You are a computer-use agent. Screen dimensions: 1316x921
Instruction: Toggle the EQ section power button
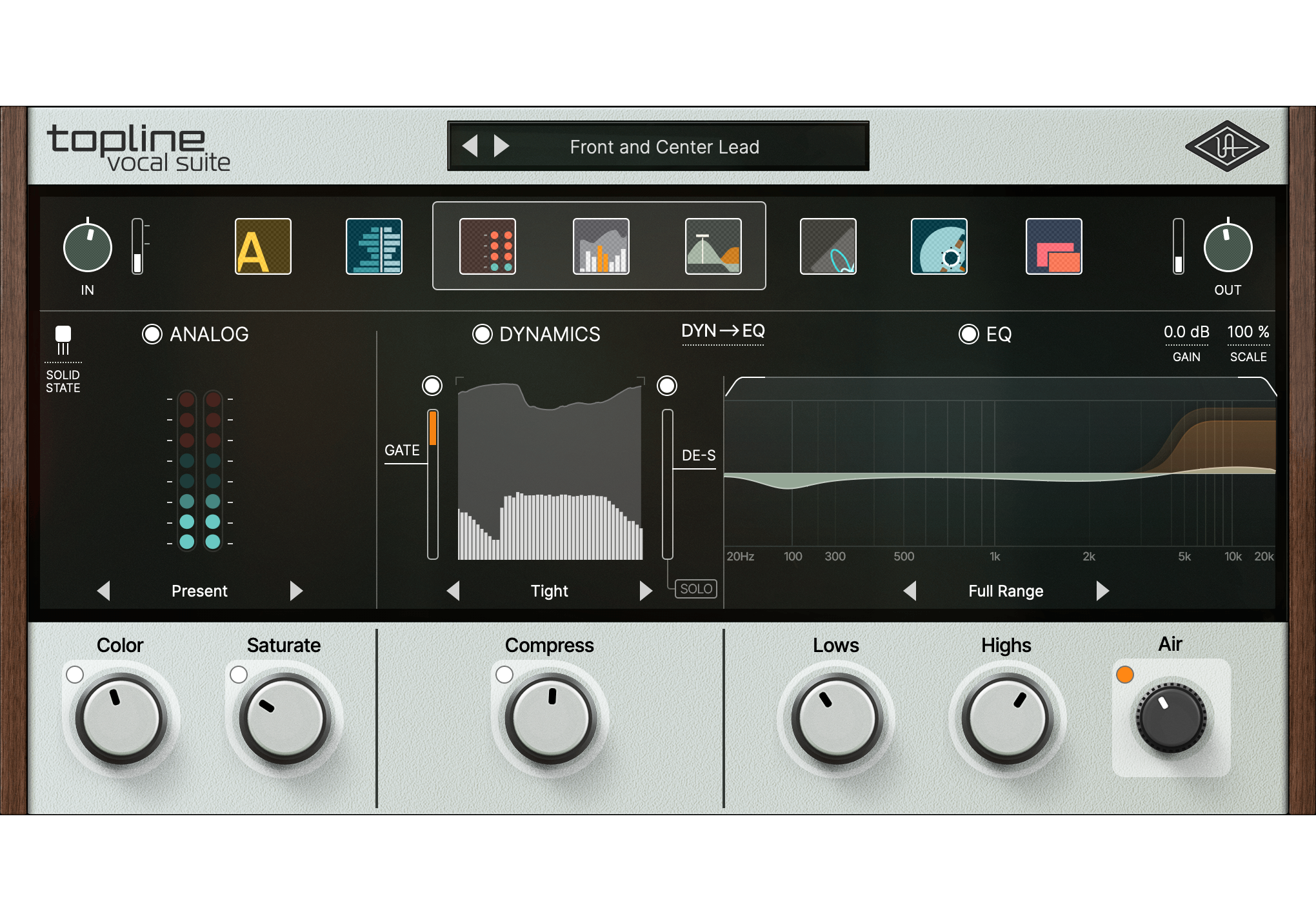click(969, 334)
